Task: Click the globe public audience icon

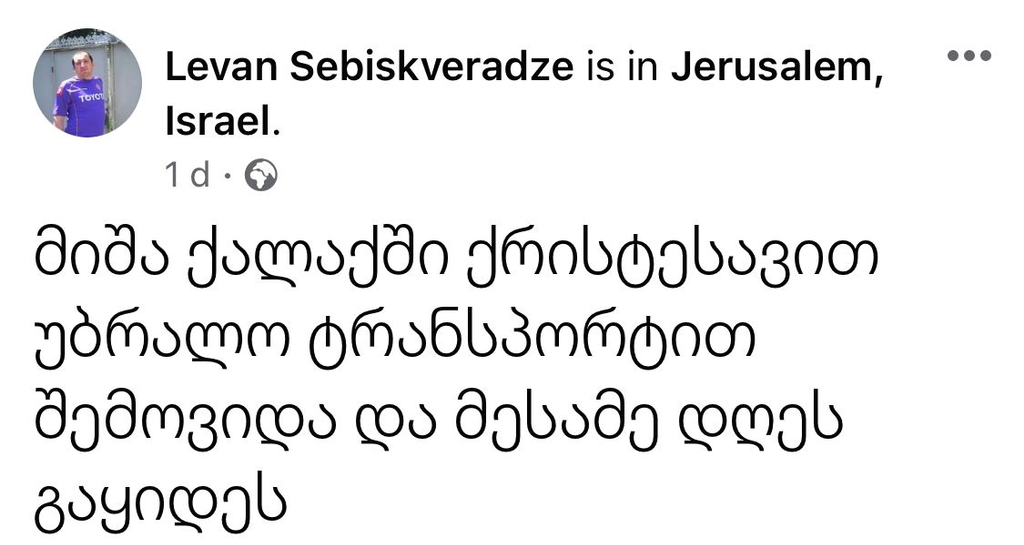Action: click(261, 176)
